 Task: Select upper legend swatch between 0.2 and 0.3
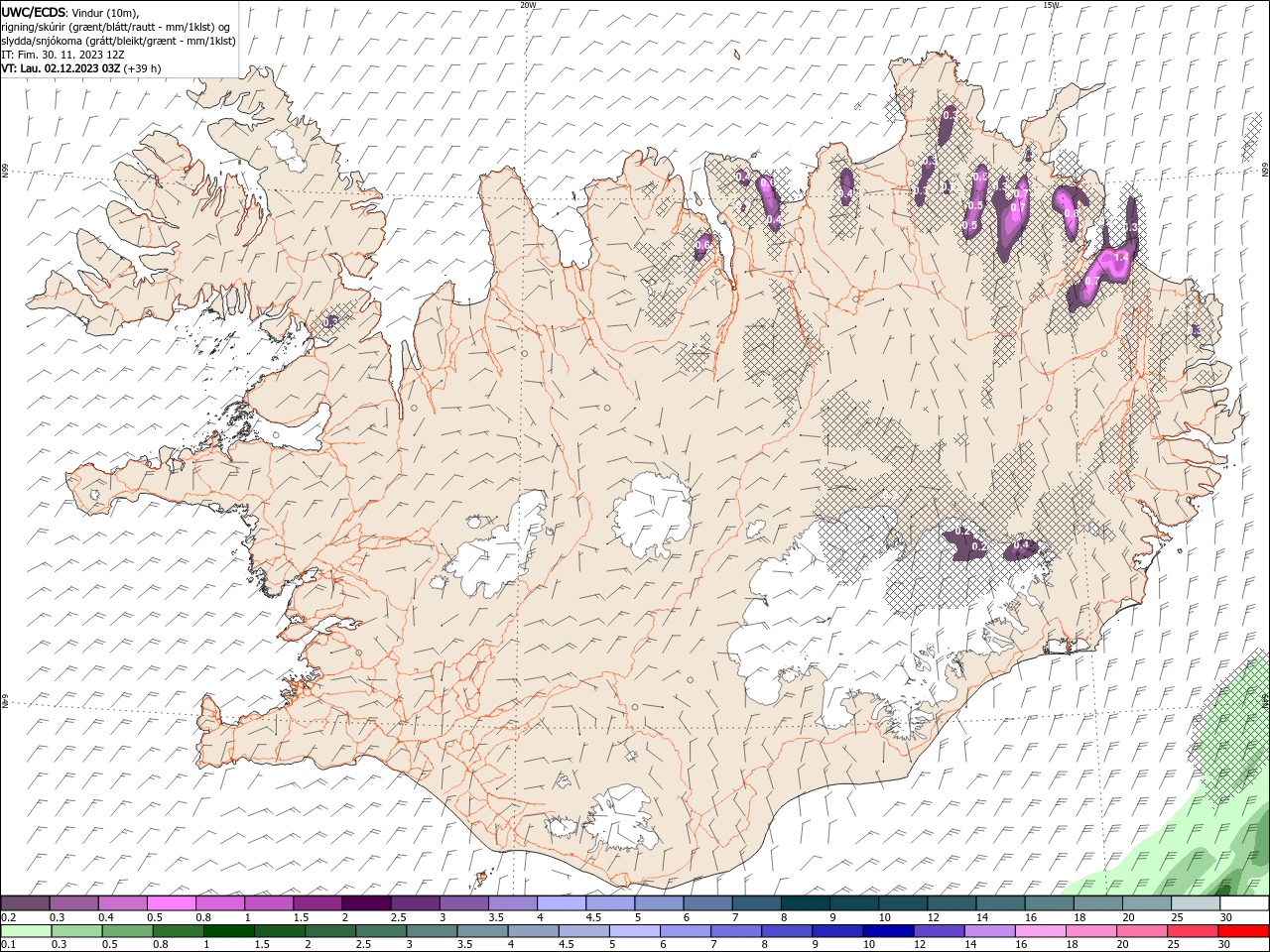[x=25, y=903]
